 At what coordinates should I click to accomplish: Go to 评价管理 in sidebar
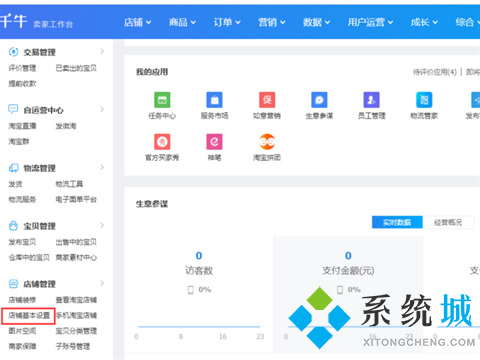point(22,68)
